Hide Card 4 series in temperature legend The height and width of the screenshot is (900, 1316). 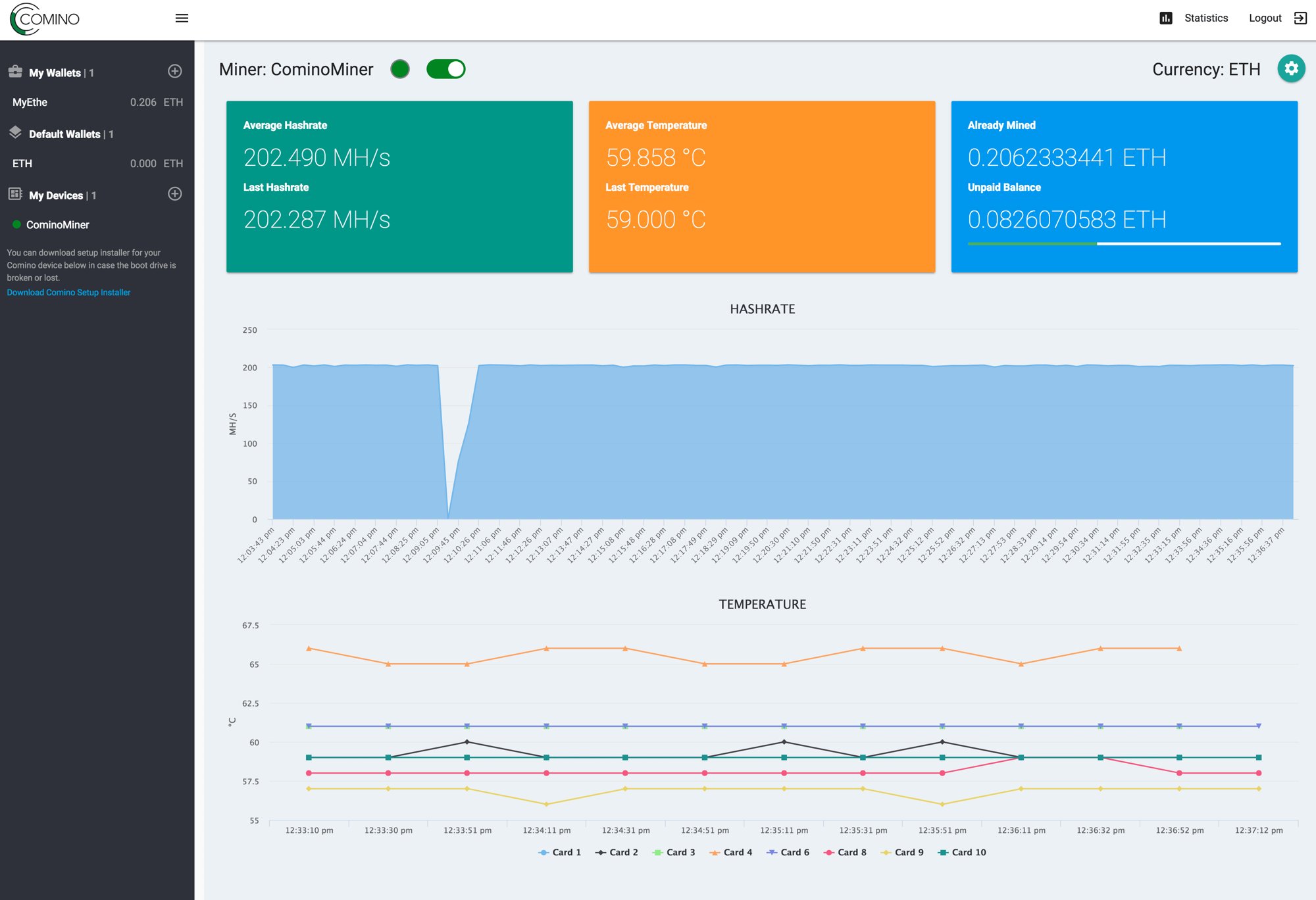[731, 853]
